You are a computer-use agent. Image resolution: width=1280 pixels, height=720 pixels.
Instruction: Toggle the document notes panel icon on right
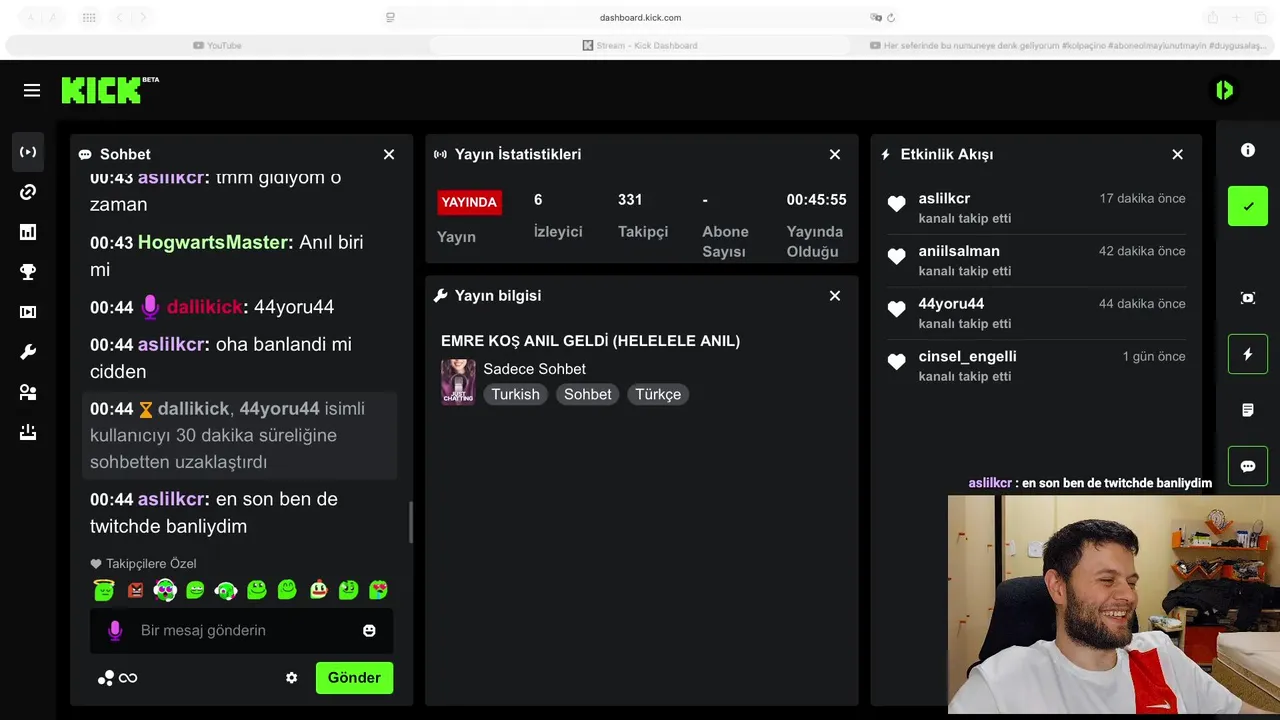1248,410
